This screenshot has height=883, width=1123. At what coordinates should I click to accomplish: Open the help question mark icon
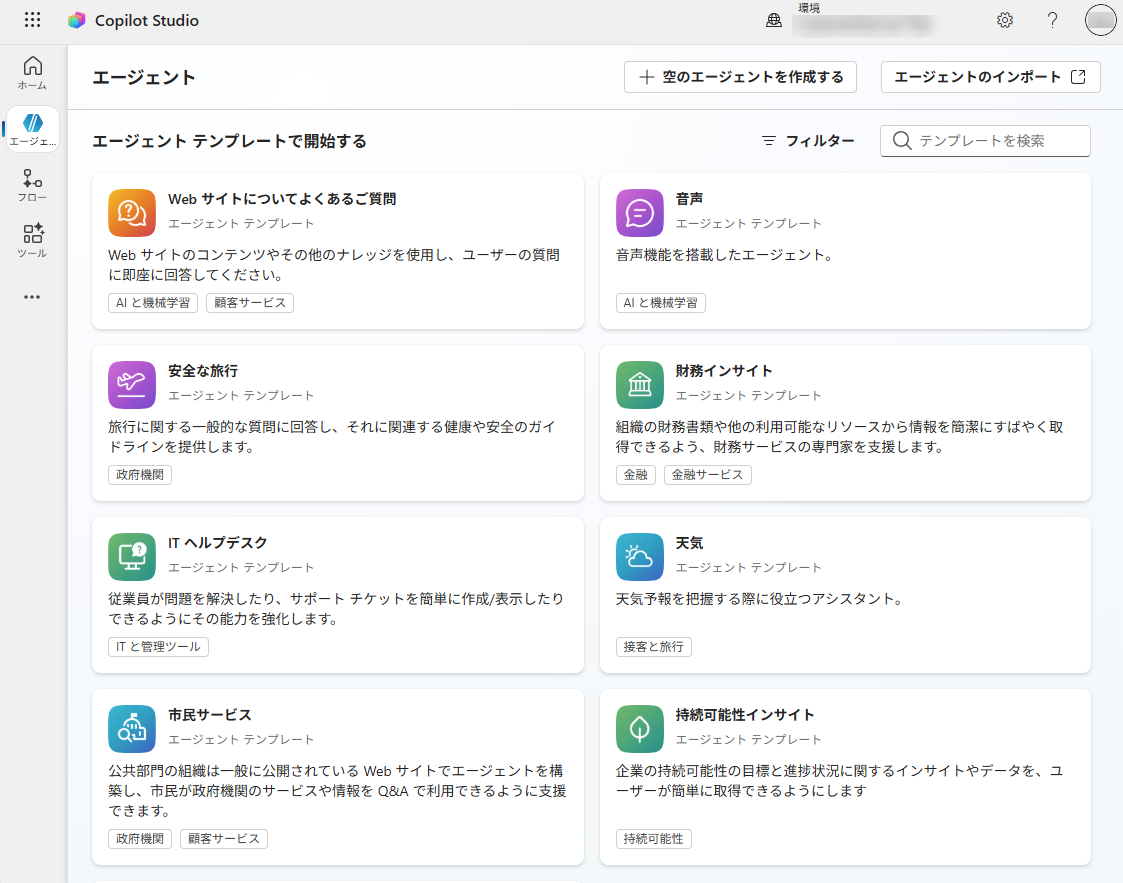(x=1052, y=20)
